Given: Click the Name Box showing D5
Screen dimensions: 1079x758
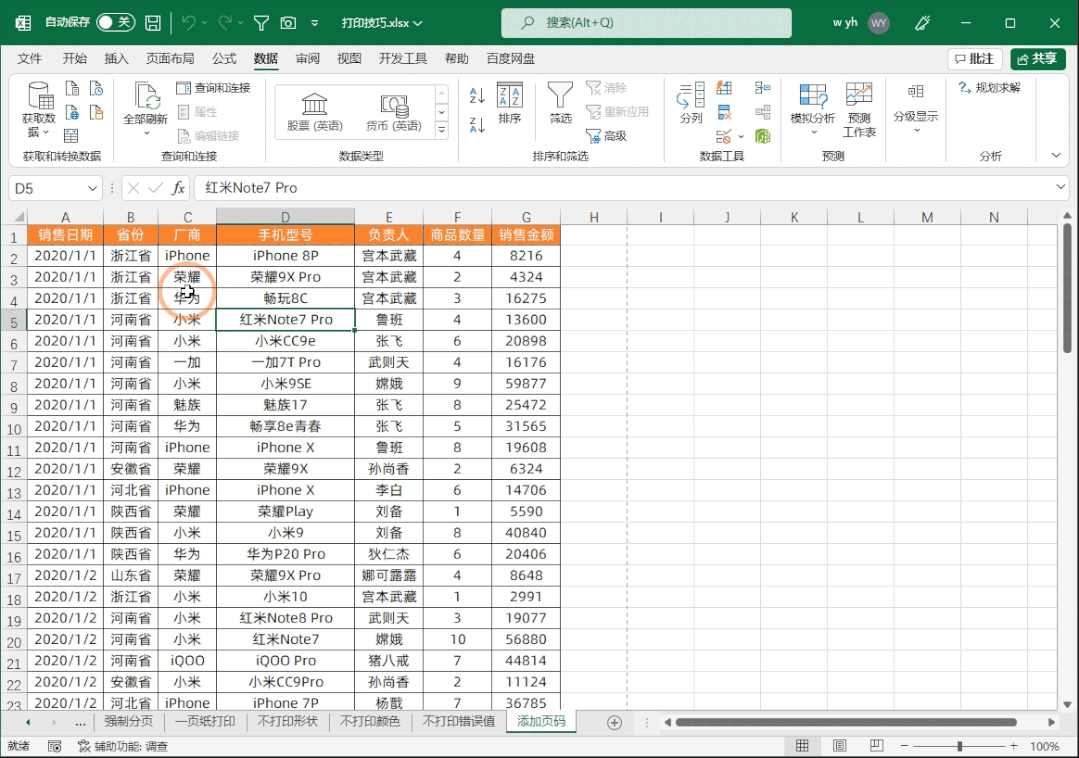Looking at the screenshot, I should click(55, 188).
